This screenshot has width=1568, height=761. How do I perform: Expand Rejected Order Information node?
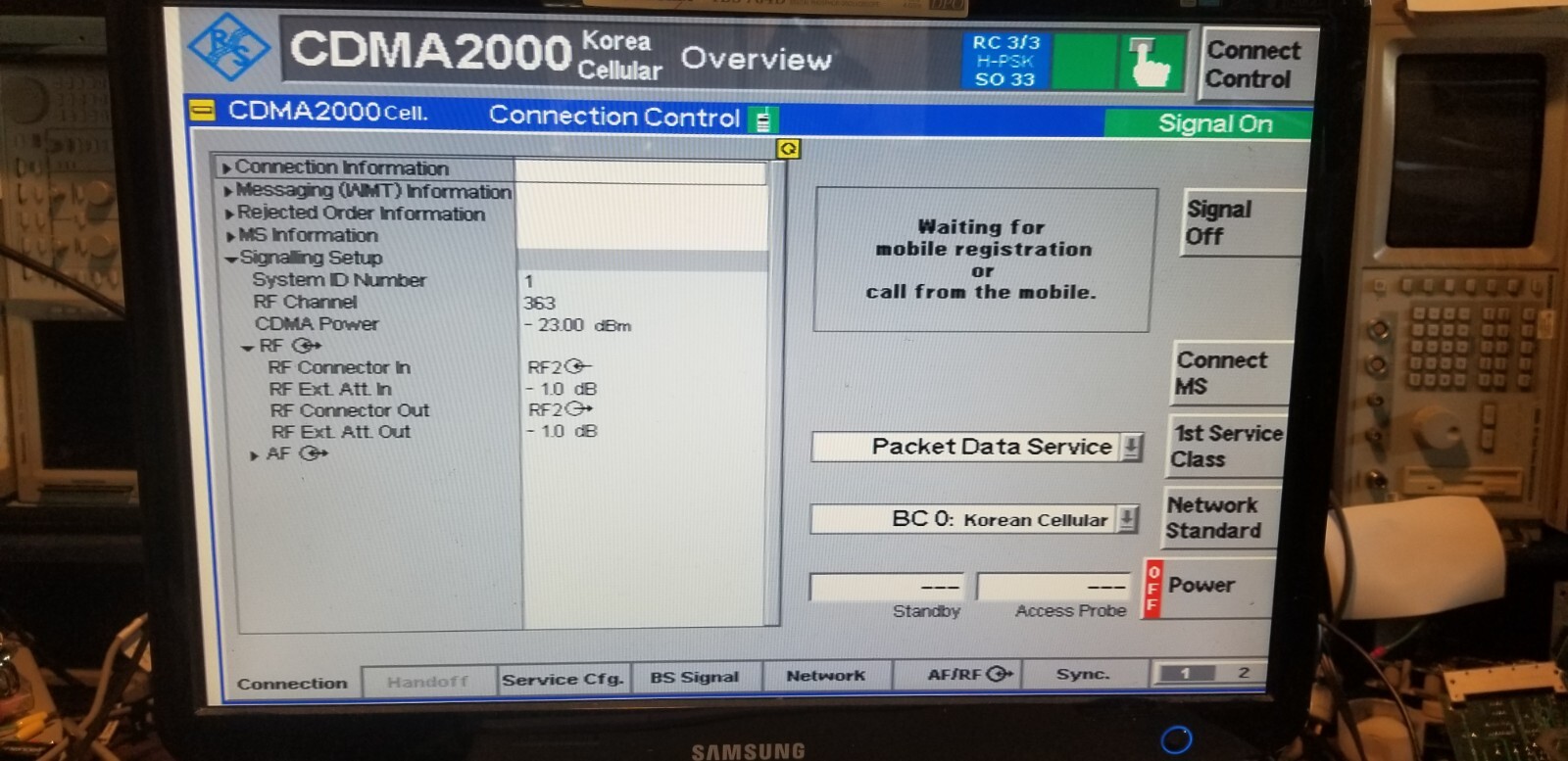pyautogui.click(x=229, y=214)
